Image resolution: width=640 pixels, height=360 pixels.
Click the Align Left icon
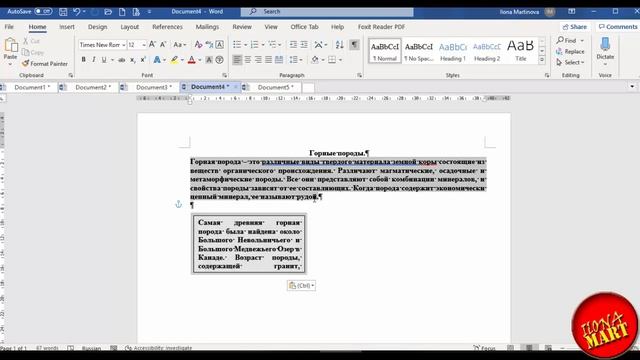click(x=237, y=60)
